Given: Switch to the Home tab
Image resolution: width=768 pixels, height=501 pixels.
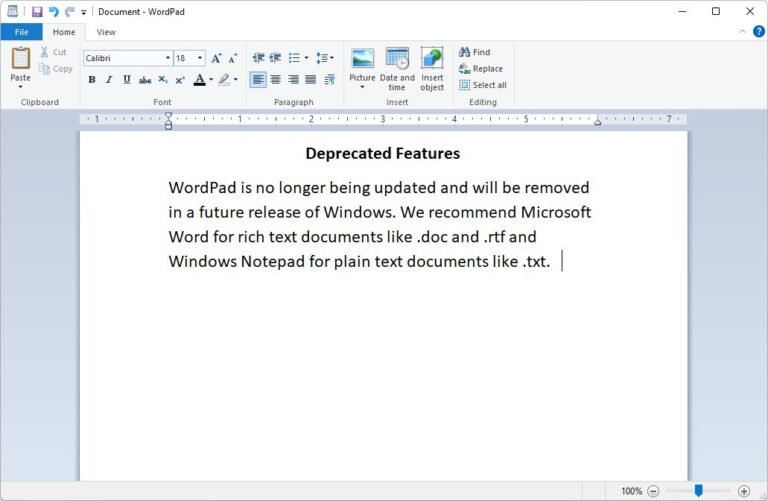Looking at the screenshot, I should [64, 32].
